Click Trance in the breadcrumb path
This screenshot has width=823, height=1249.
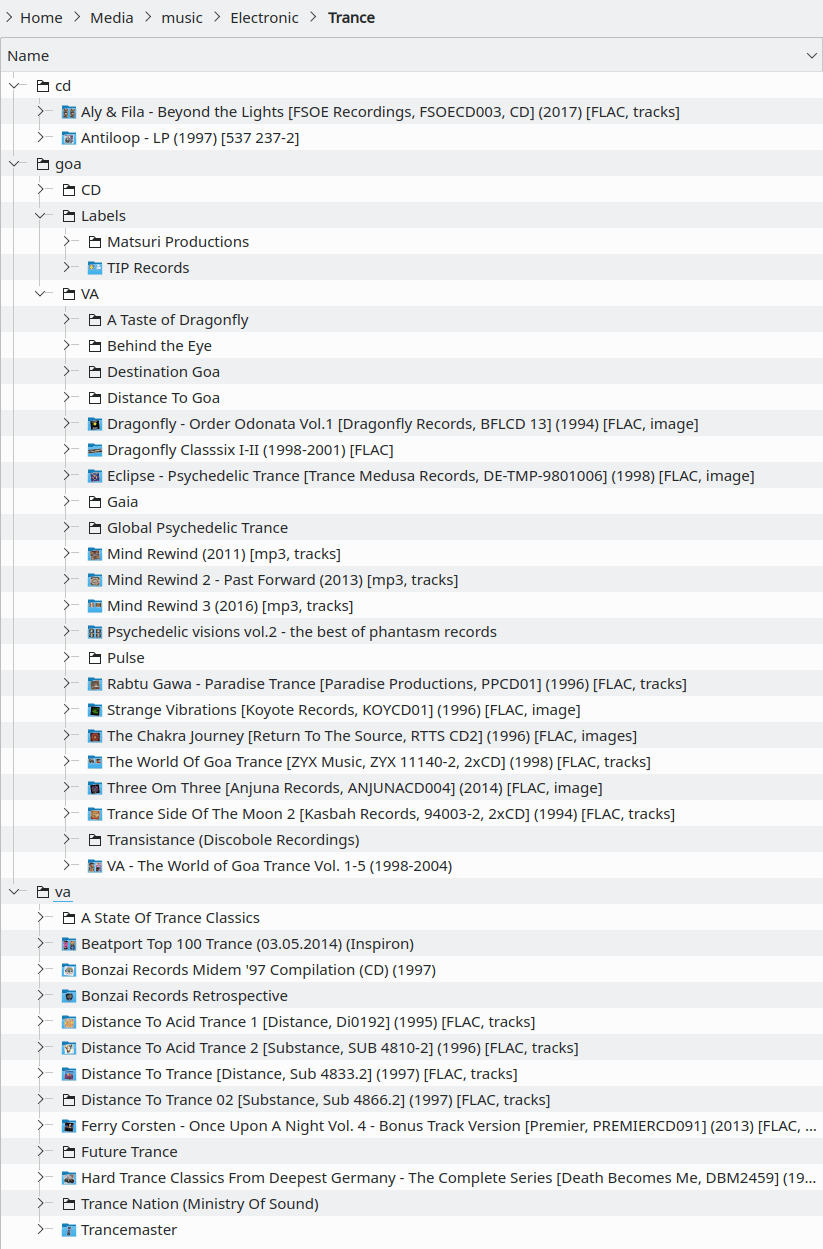tap(352, 18)
